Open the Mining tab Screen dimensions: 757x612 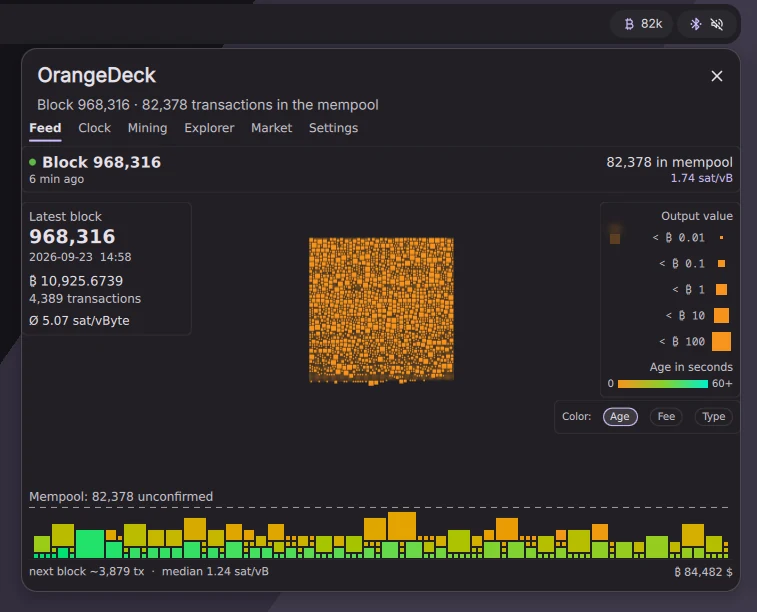[x=147, y=128]
